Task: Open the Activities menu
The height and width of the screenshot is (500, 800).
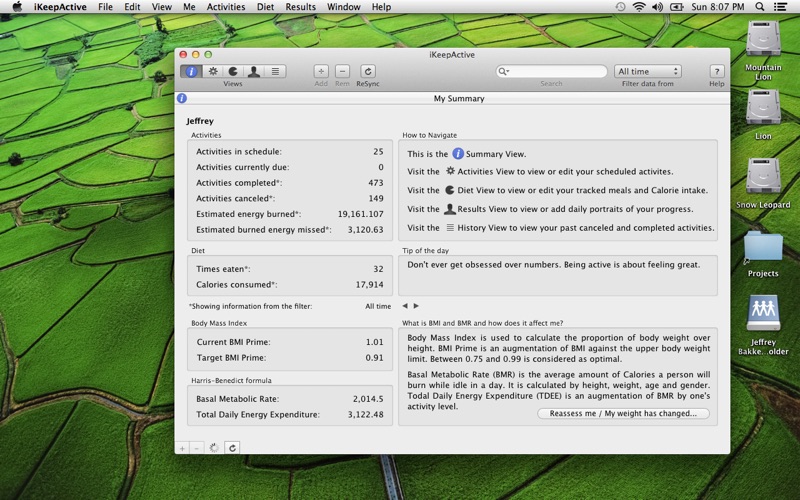Action: [x=225, y=7]
